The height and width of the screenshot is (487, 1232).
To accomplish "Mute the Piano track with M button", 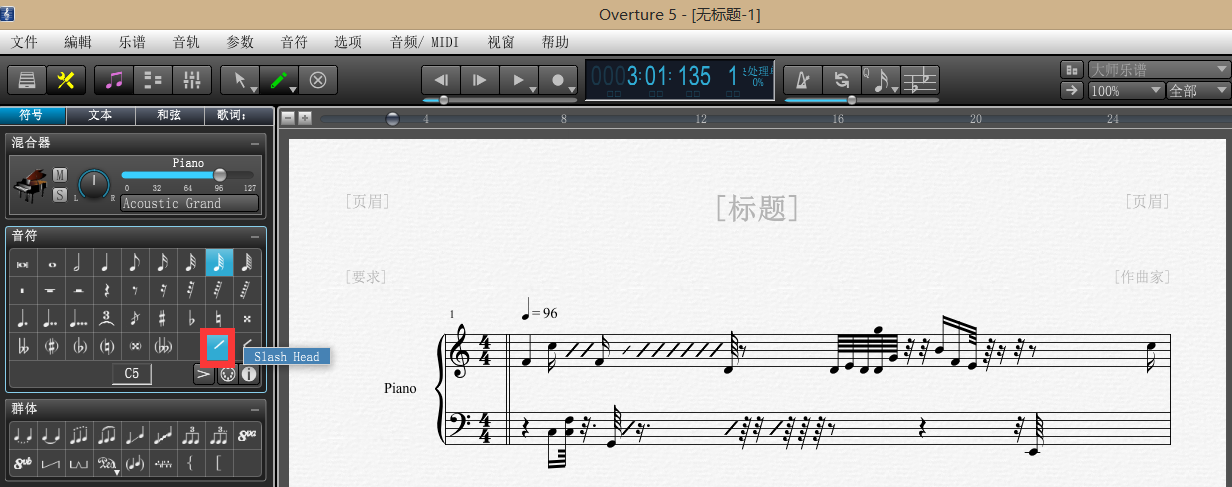I will point(60,175).
